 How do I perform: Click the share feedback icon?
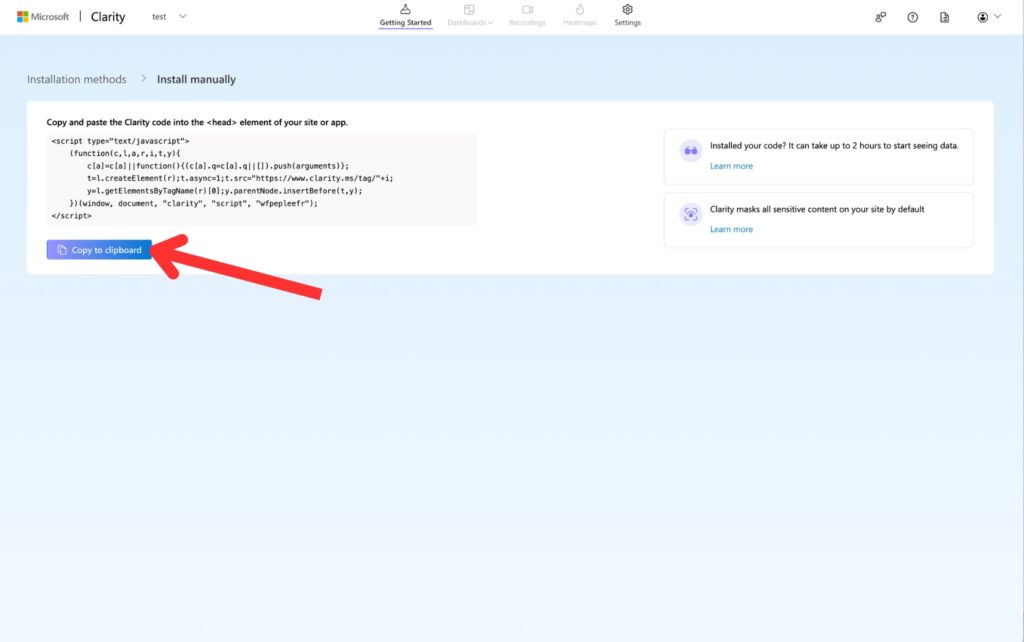pyautogui.click(x=879, y=17)
